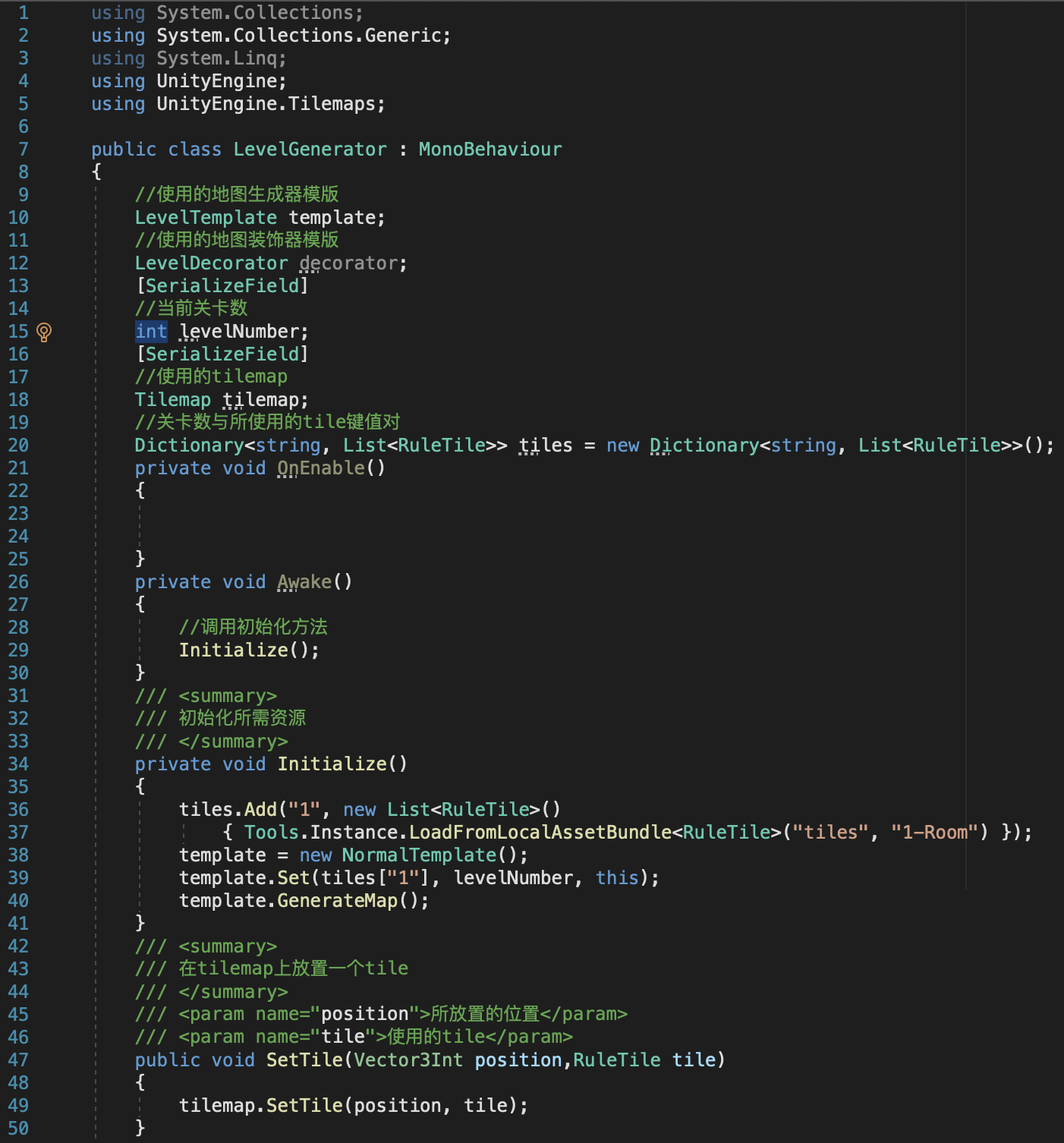Click the empty line 23 inside OnEnable
This screenshot has height=1143, width=1064.
click(x=531, y=514)
